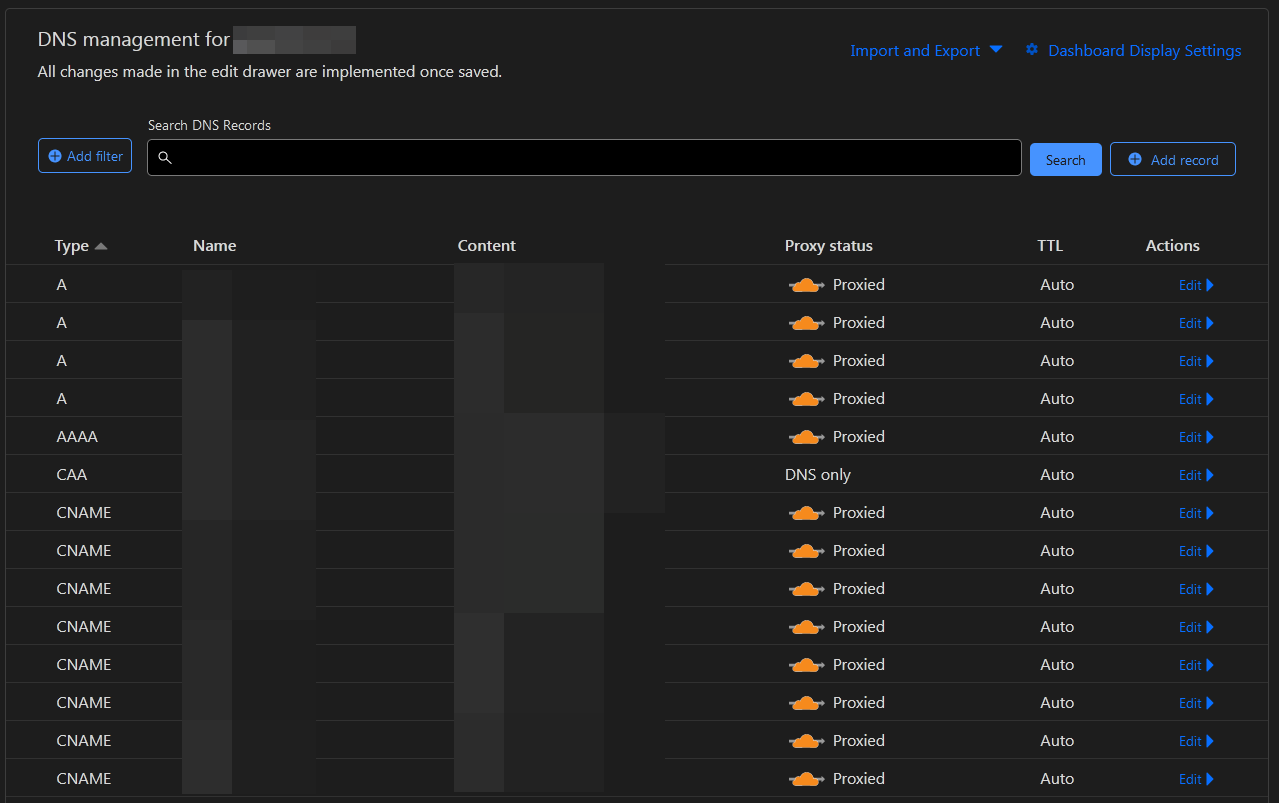Viewport: 1279px width, 803px height.
Task: Click orange cloud icon in last CNAME row
Action: (806, 779)
